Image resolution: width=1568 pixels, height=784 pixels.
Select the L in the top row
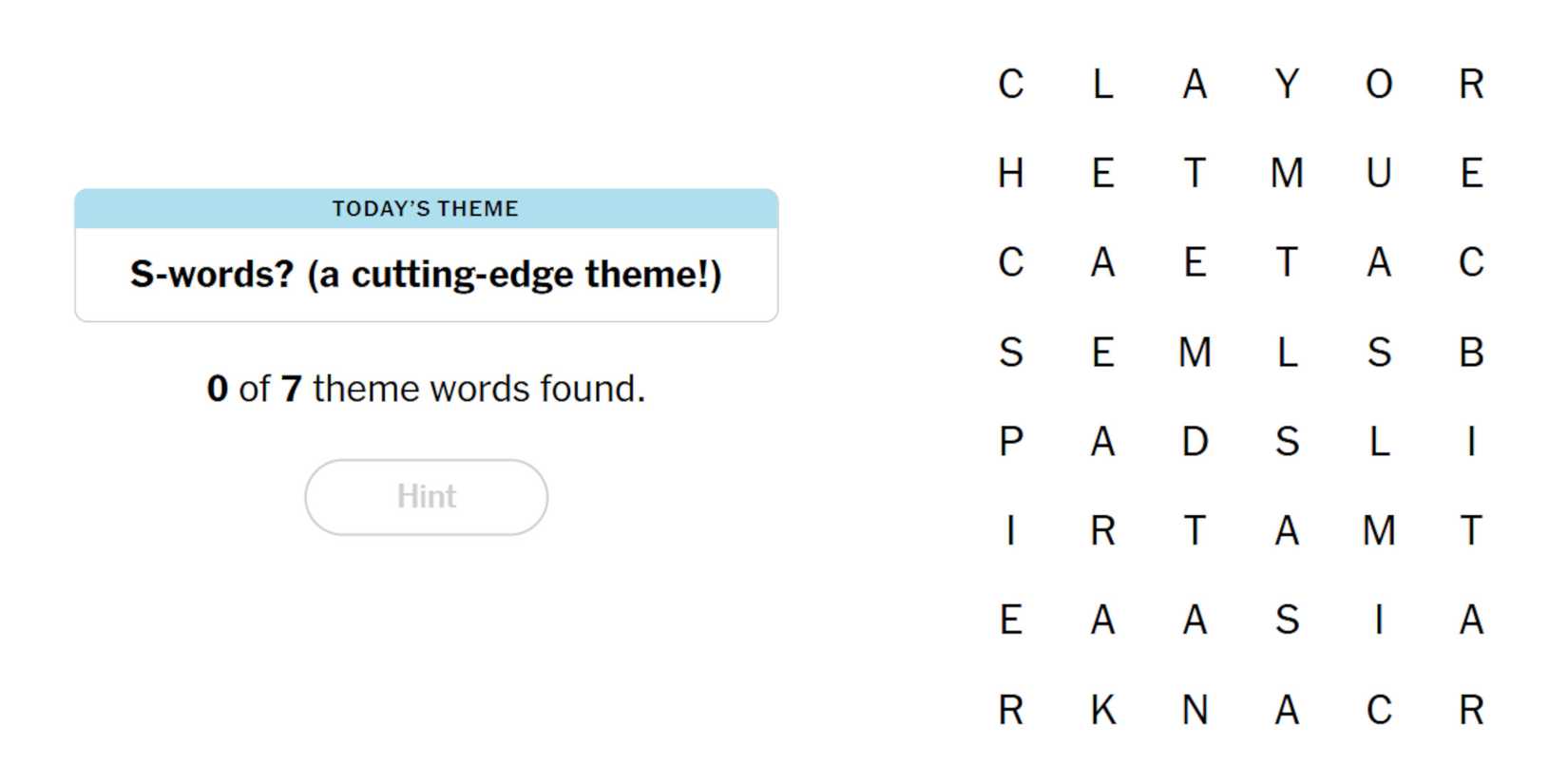click(x=1102, y=85)
